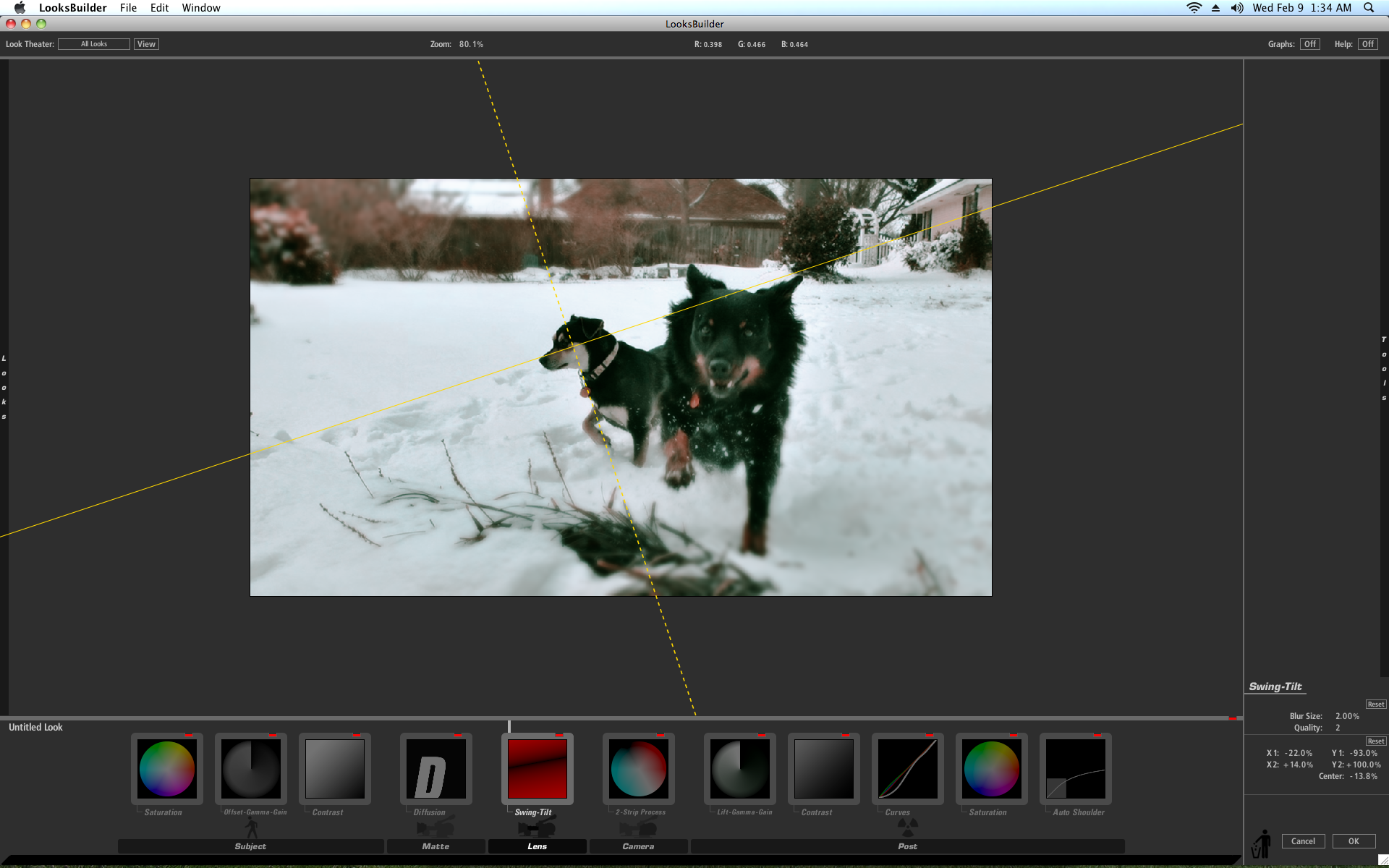Select the Lift-Gamma-Gain tool tile

point(740,768)
